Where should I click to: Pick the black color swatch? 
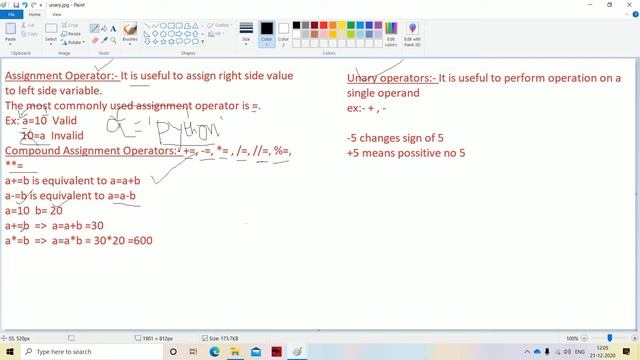pos(296,25)
